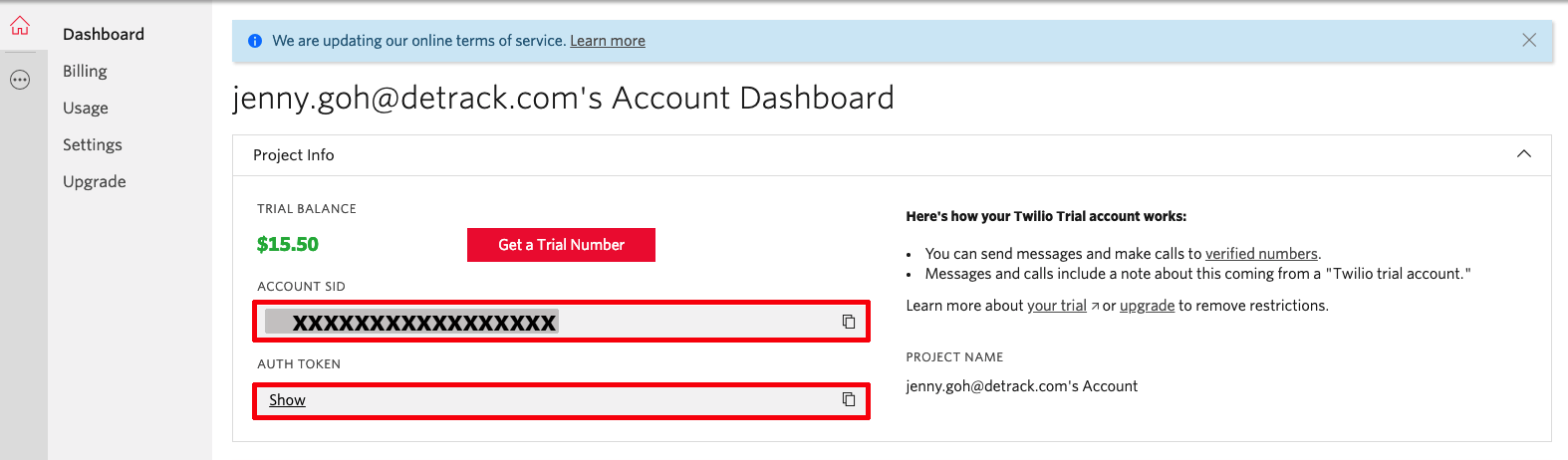Dismiss the terms of service banner
1568x460 pixels.
coord(1529,40)
